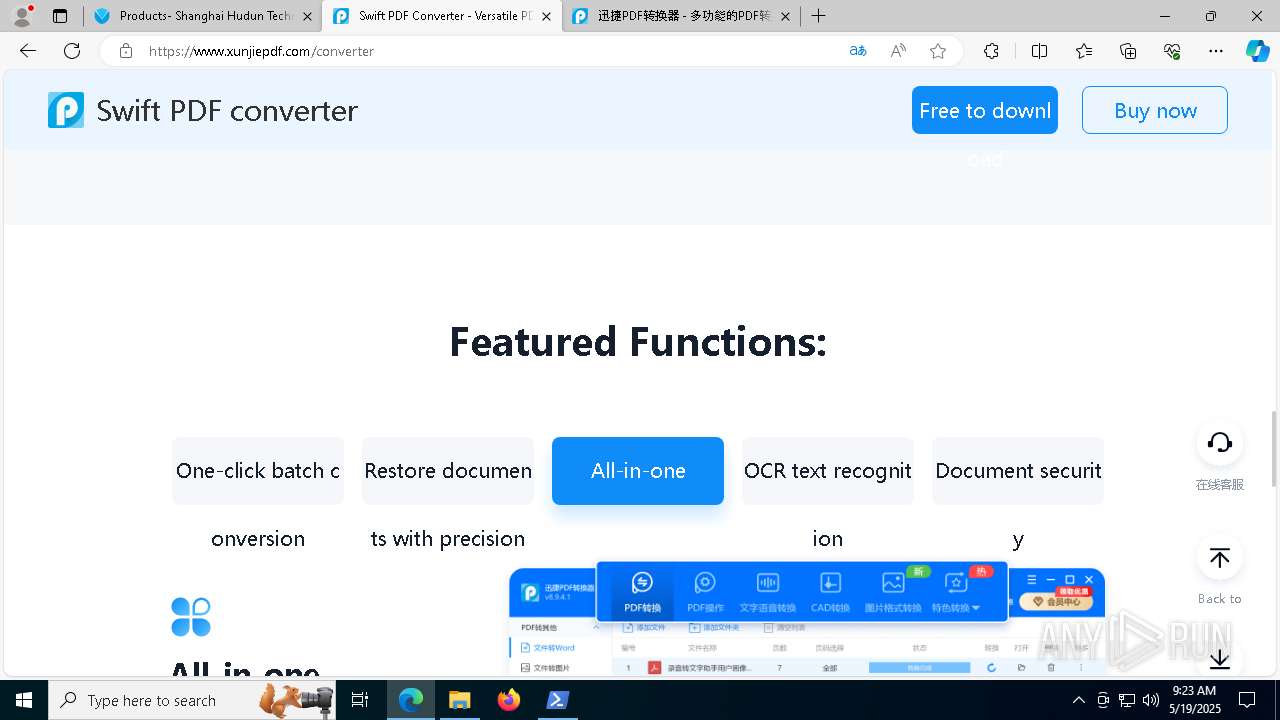Select the All-in-one feature tab
1280x720 pixels.
click(x=638, y=471)
